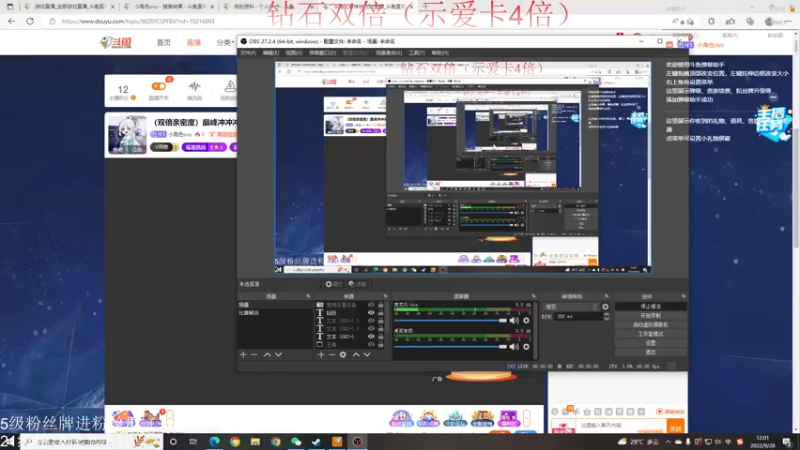Lock the 钻石 source
This screenshot has width=800, height=450.
[381, 313]
